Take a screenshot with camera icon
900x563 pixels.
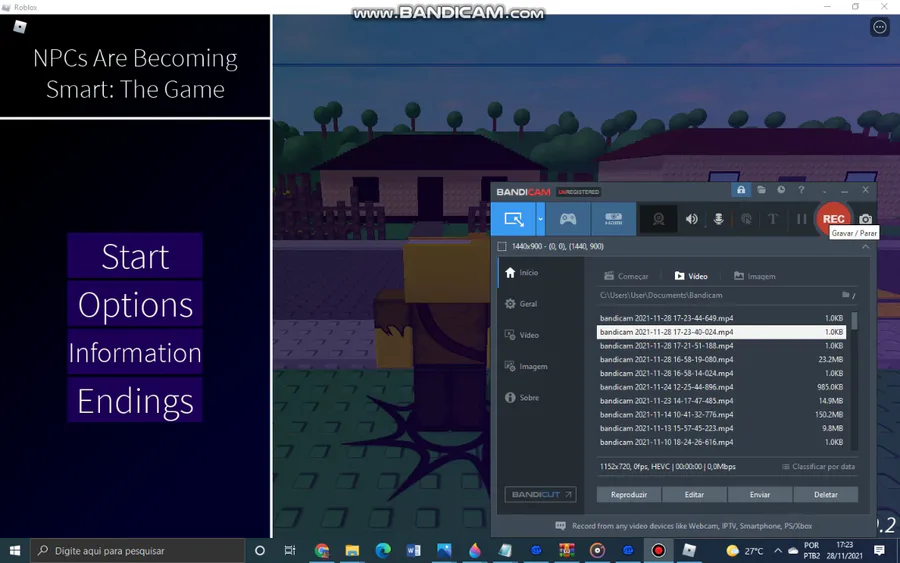pos(866,219)
